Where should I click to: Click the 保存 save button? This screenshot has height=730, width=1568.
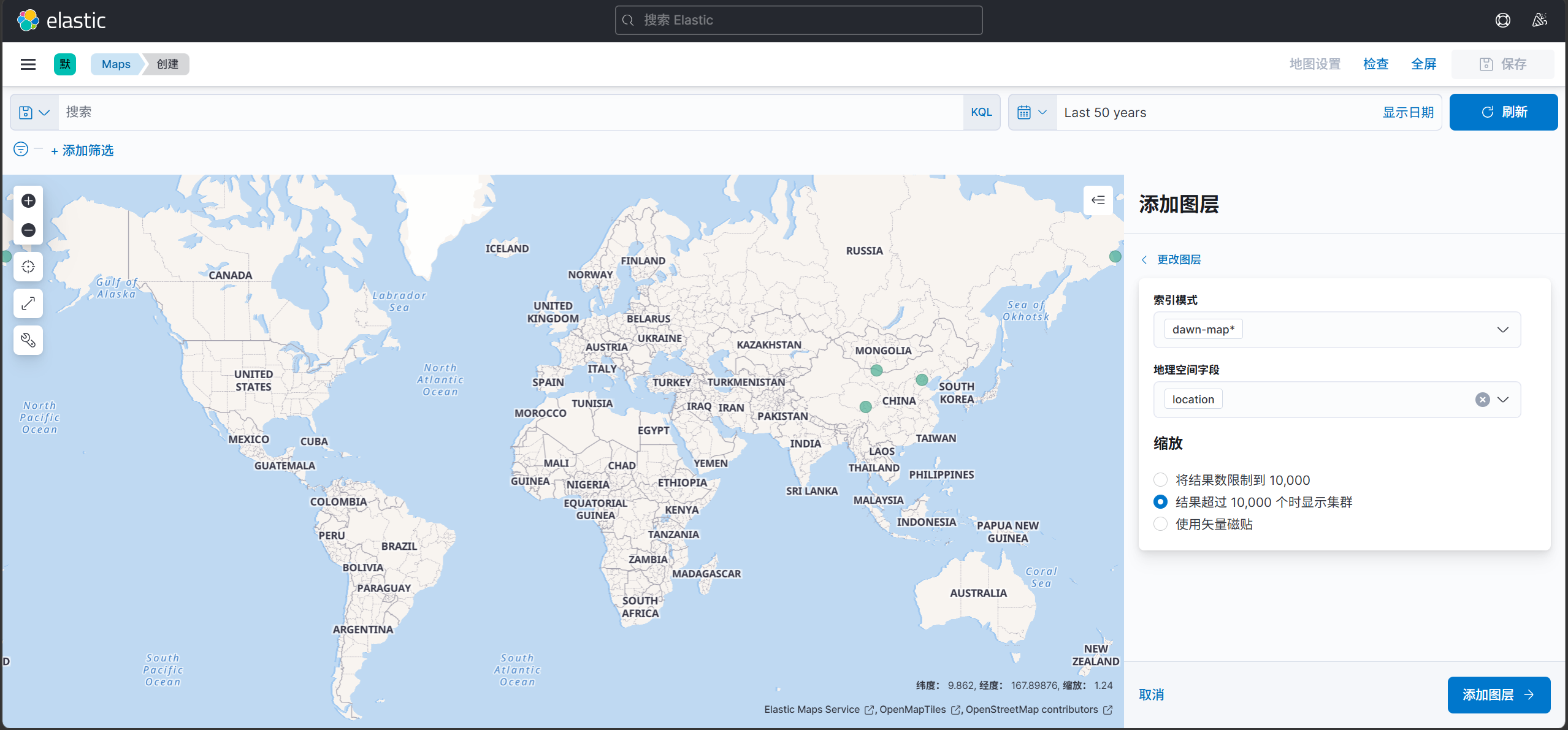(1502, 64)
